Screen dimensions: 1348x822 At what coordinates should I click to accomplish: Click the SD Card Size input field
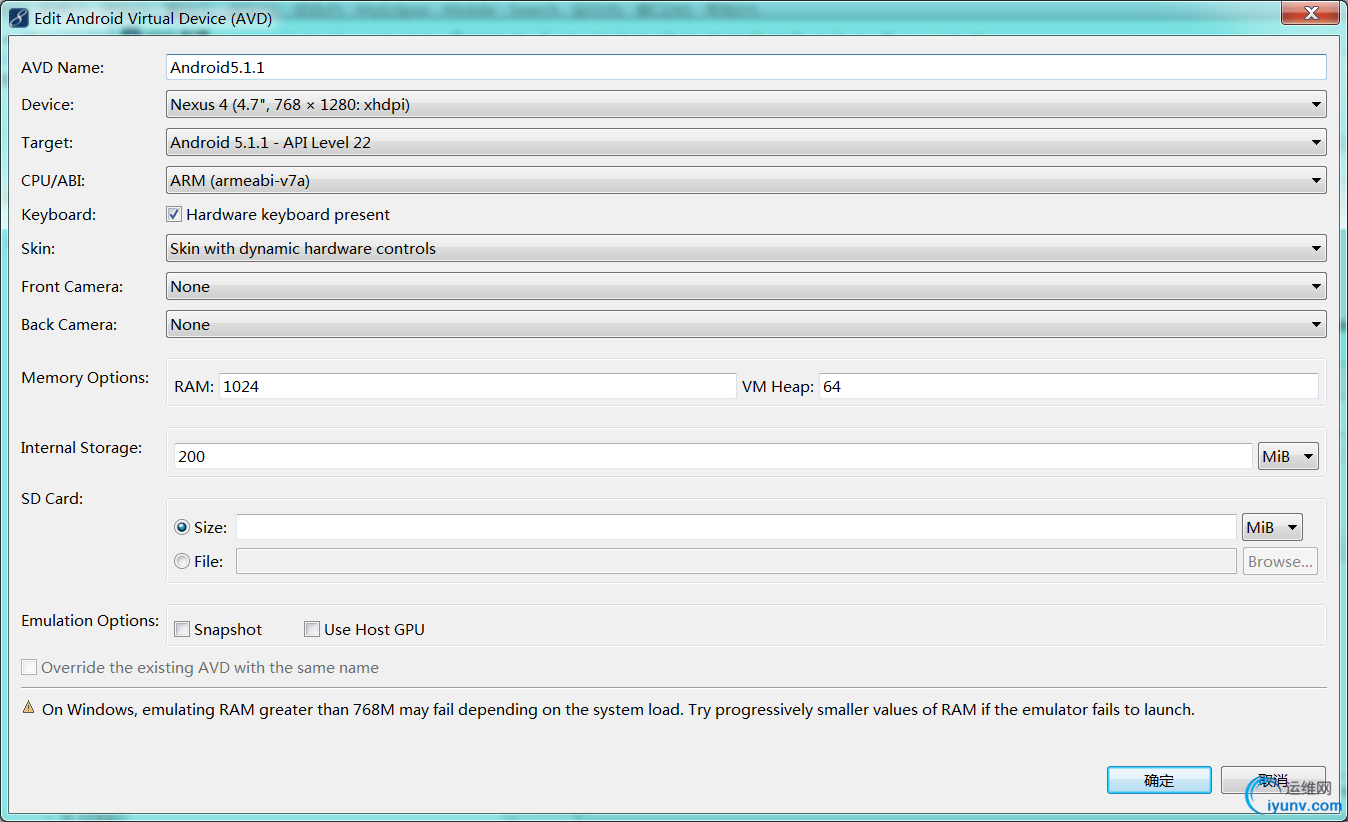click(736, 527)
